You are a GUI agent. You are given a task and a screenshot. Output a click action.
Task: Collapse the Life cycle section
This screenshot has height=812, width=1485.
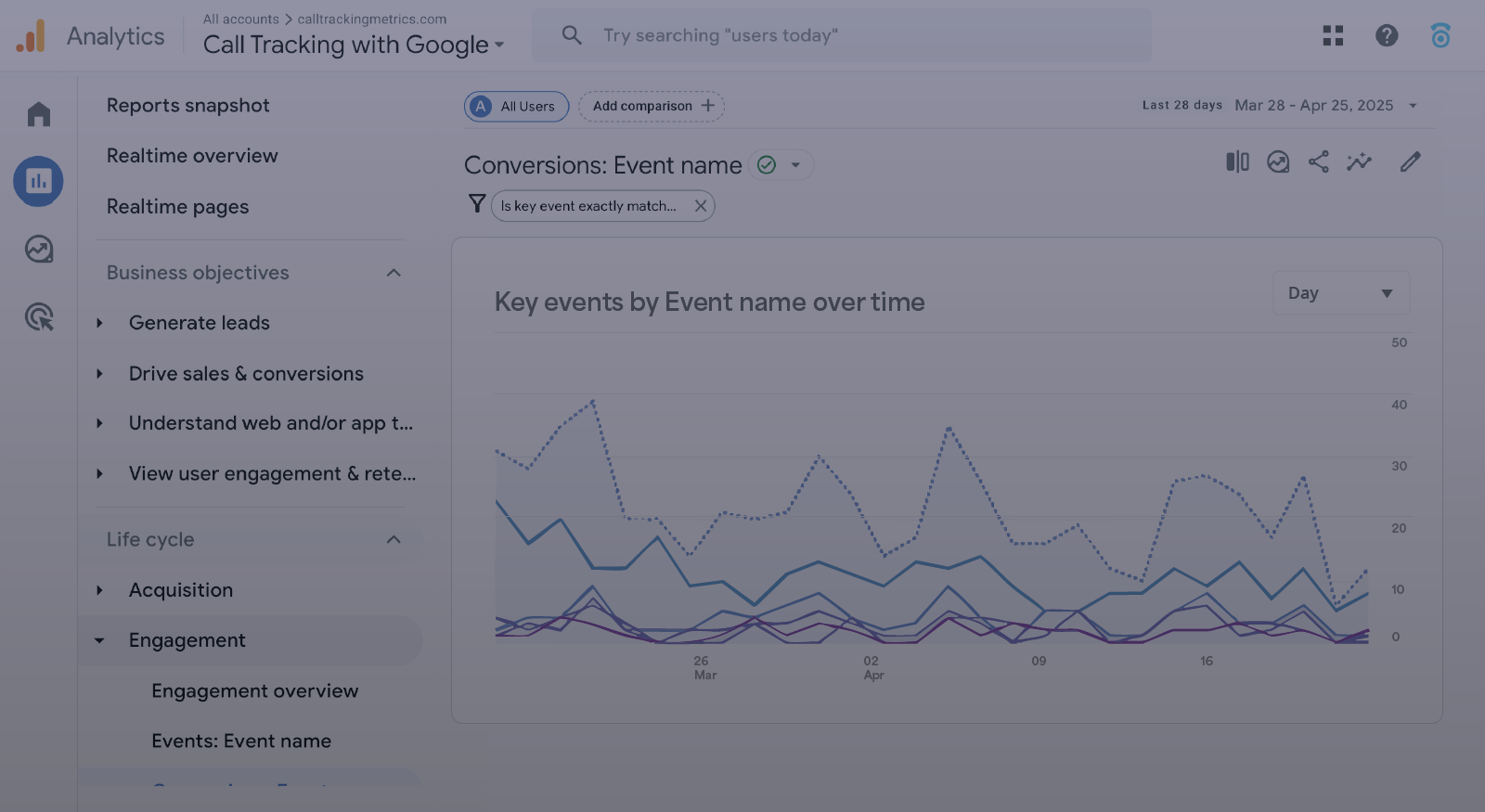click(x=394, y=540)
